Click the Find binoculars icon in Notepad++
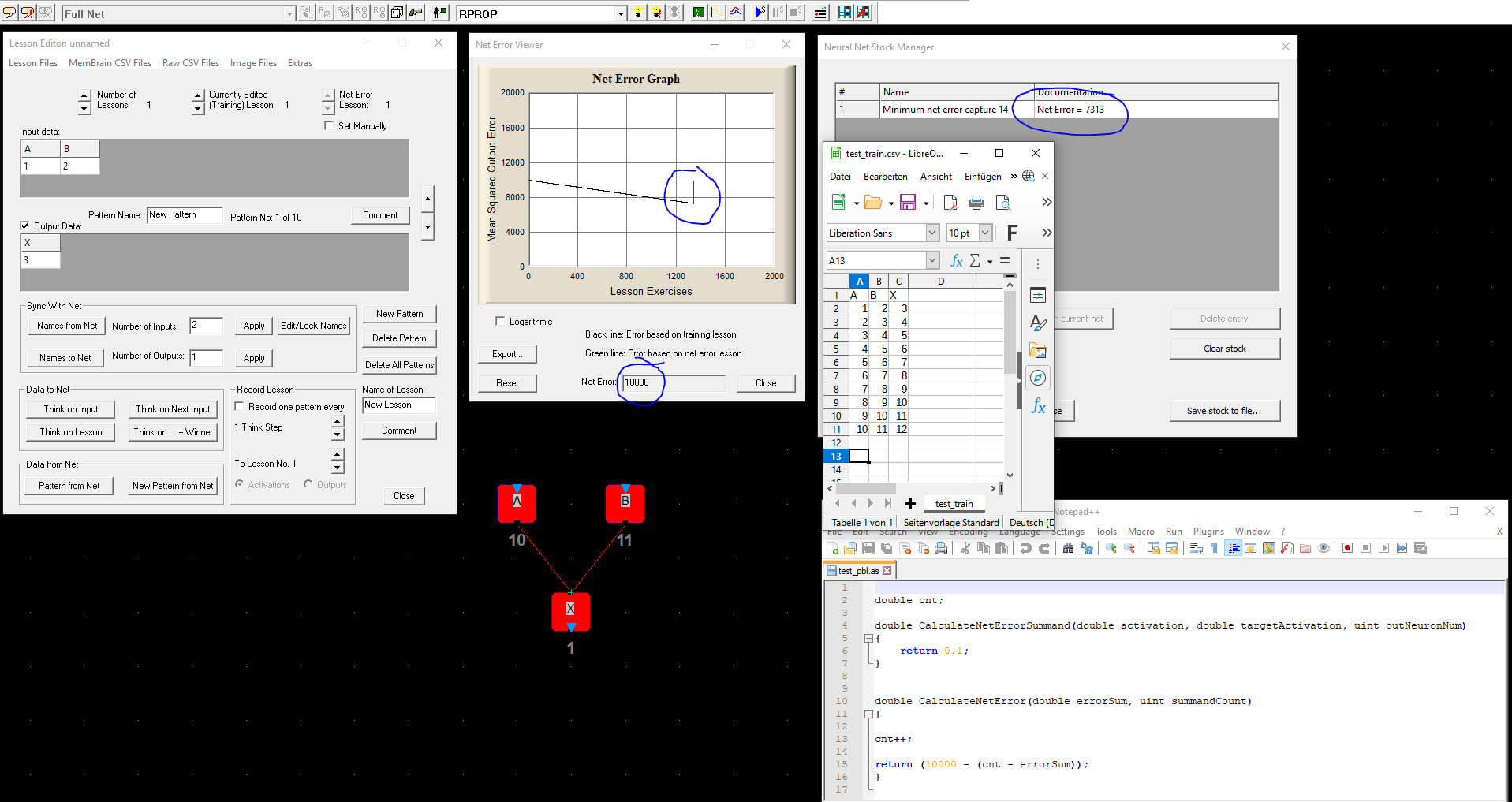 [x=1068, y=548]
